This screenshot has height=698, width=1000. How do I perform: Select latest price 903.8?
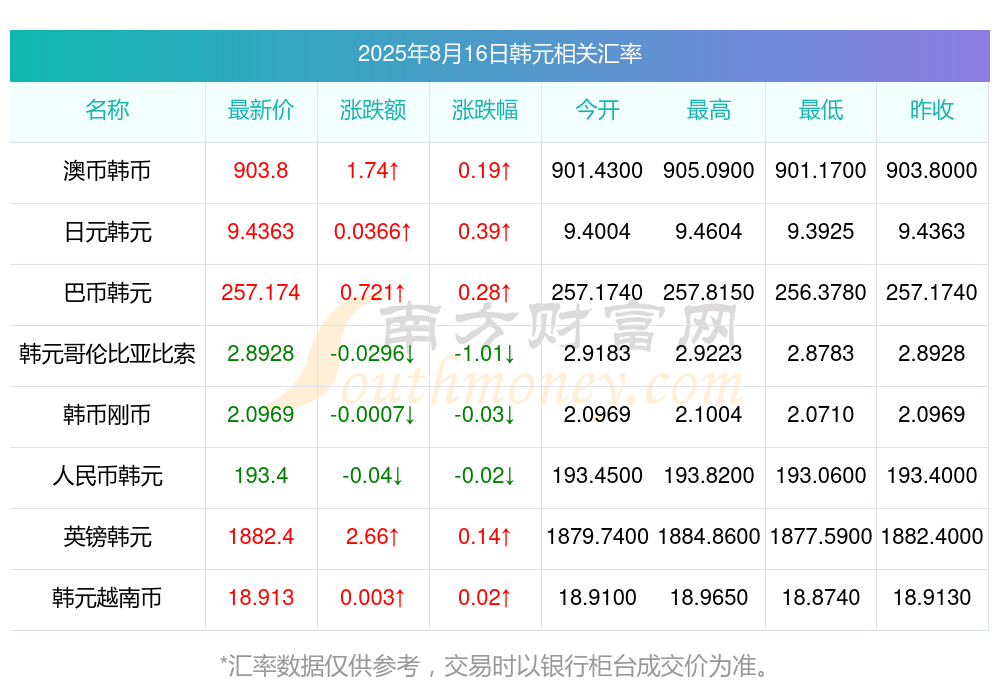coord(261,170)
